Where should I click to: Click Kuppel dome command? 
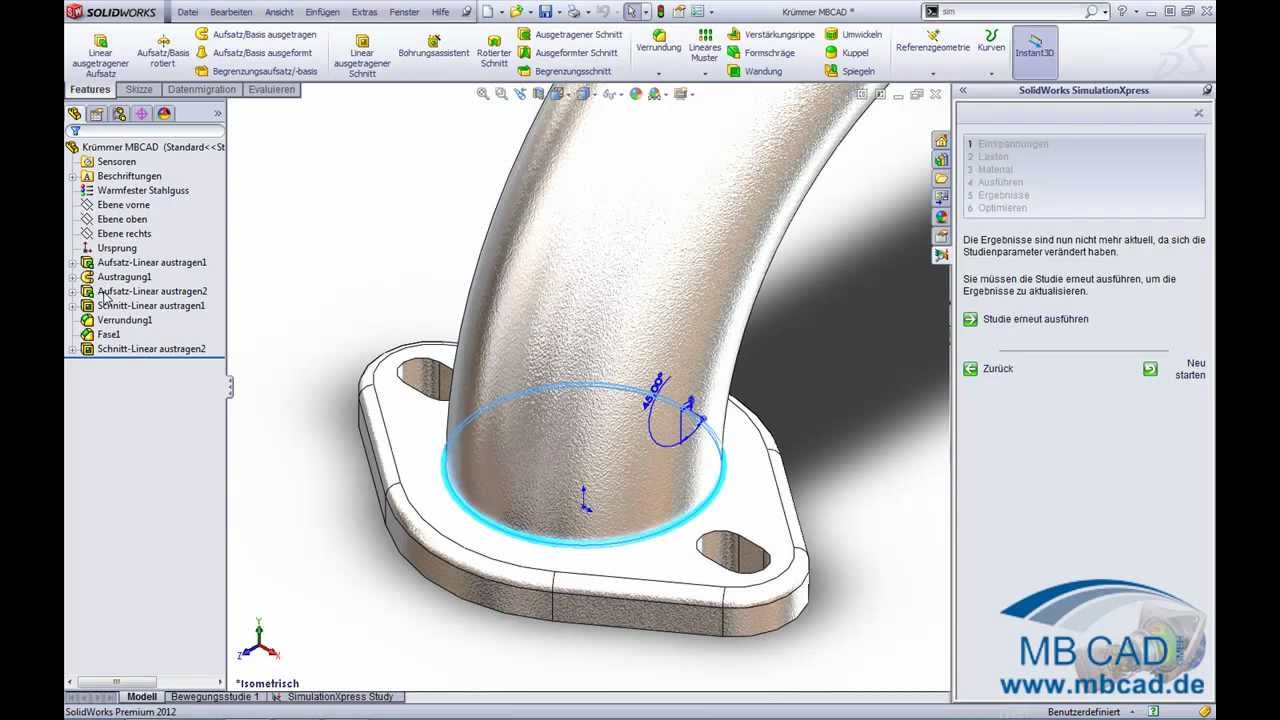pos(846,53)
